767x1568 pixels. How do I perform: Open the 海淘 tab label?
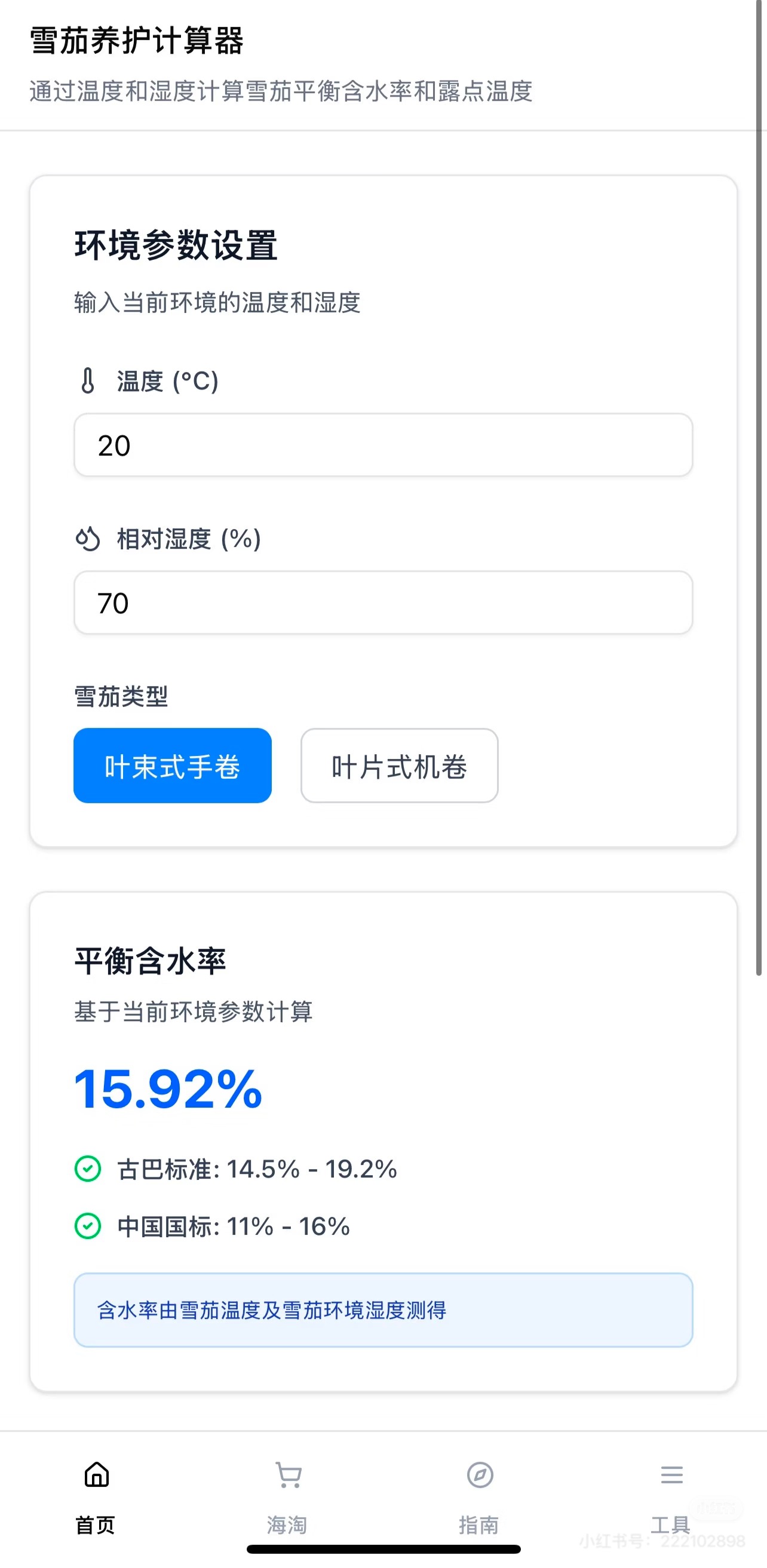tap(287, 1525)
